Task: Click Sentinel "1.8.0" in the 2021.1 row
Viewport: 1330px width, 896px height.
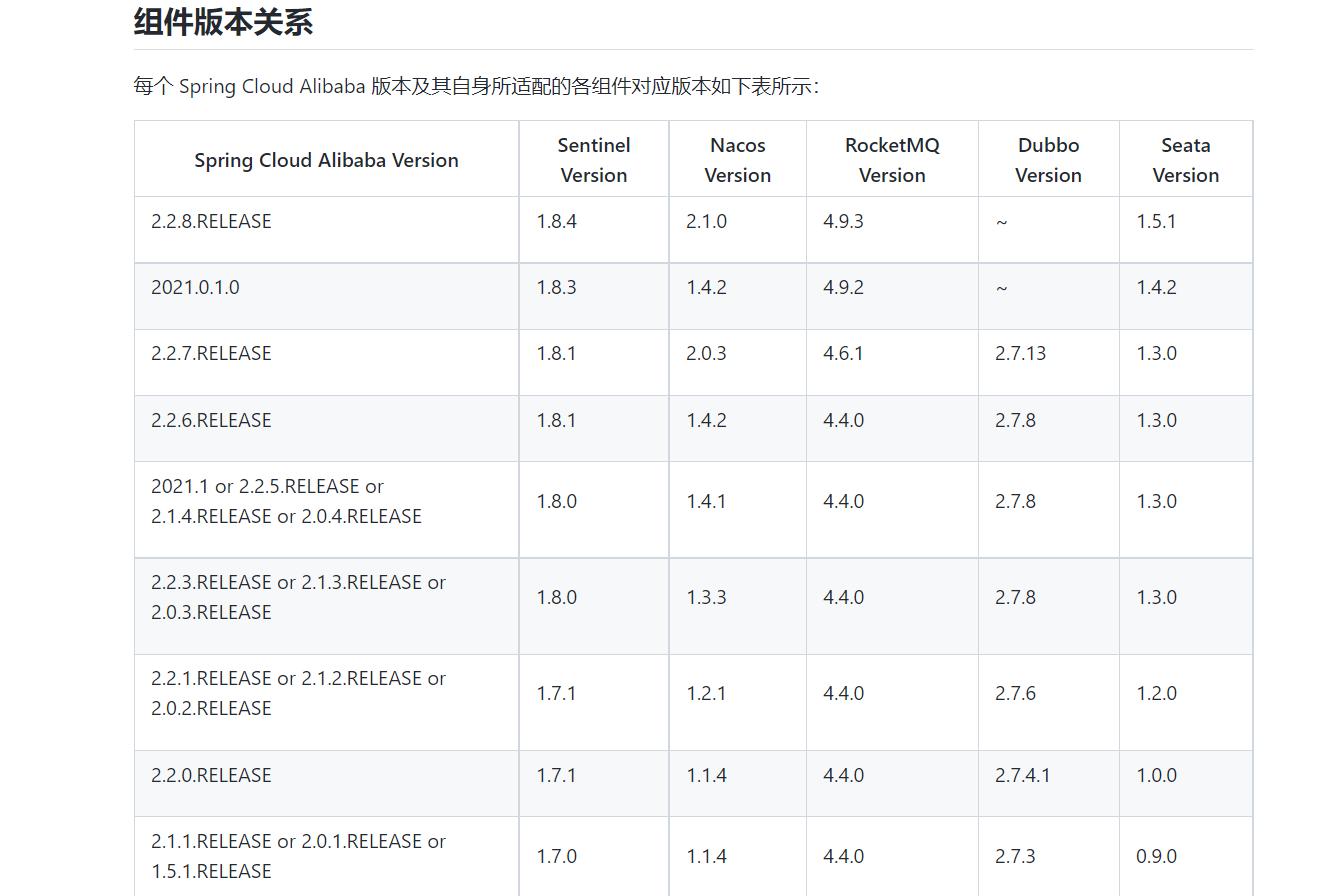Action: (x=556, y=501)
